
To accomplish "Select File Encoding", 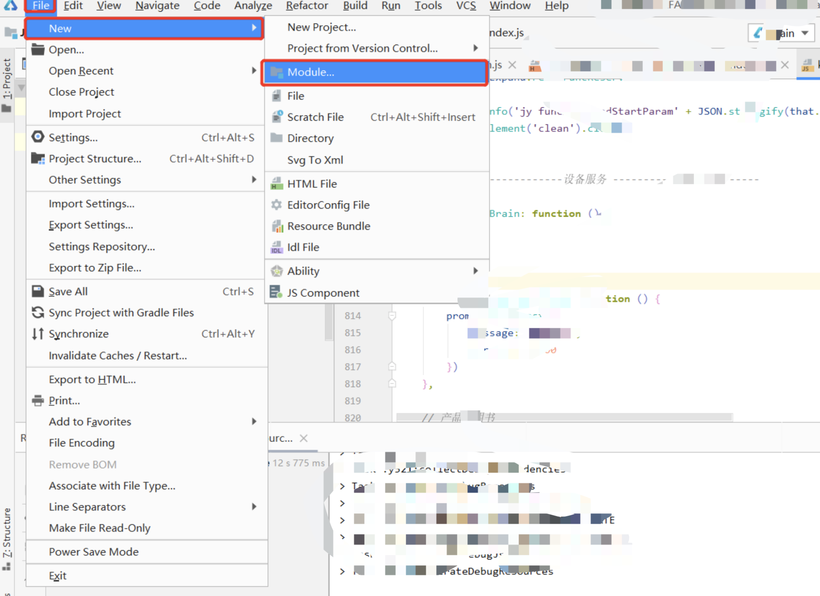I will point(82,443).
